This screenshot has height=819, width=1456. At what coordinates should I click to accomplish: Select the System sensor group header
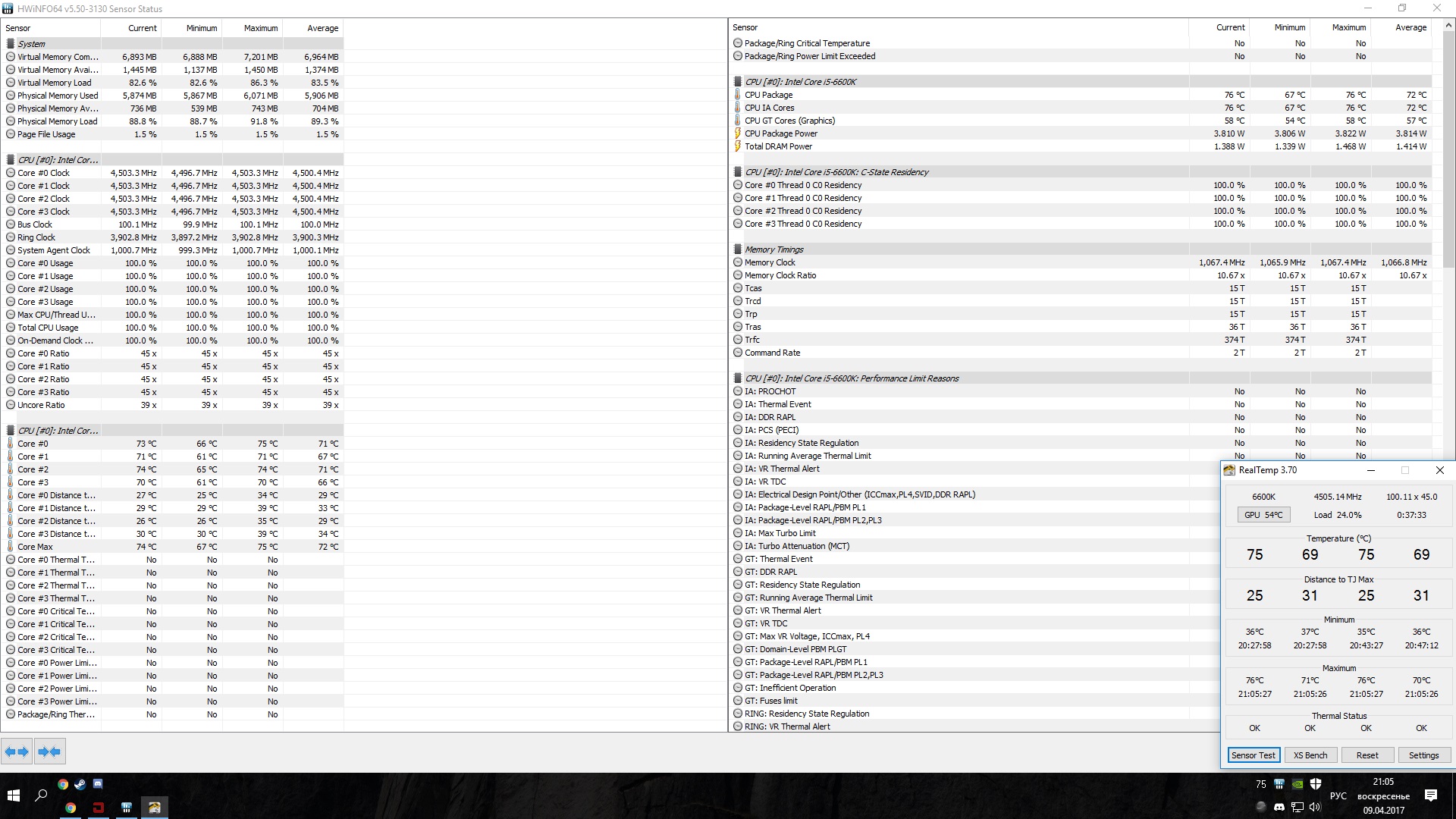32,44
